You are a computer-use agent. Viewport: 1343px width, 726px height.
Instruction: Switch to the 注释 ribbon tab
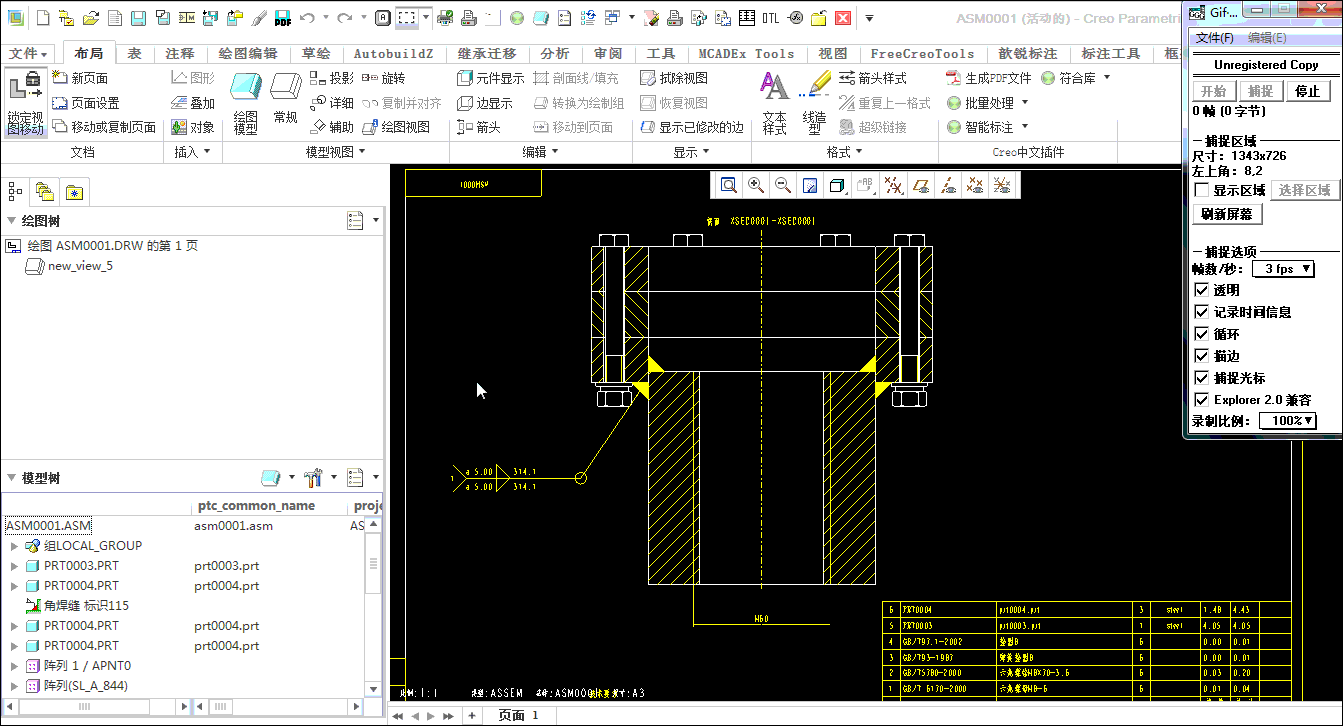[180, 54]
